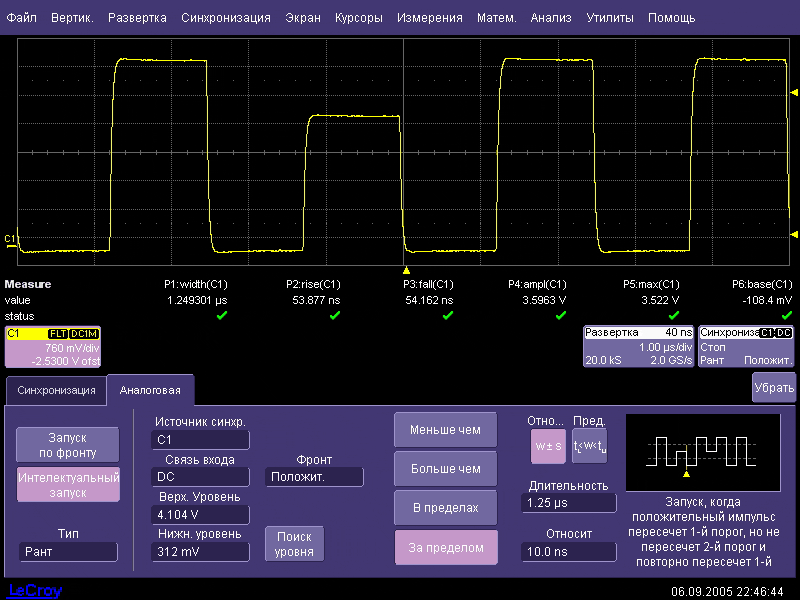Viewport: 800px width, 600px height.
Task: Open the 'Измерения' menu
Action: (x=429, y=18)
